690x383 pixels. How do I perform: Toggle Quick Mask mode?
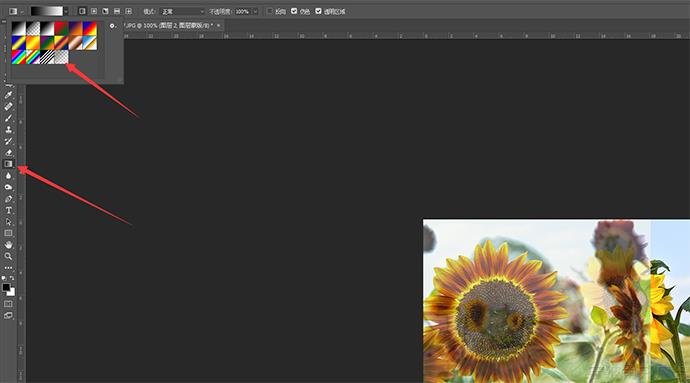click(8, 304)
